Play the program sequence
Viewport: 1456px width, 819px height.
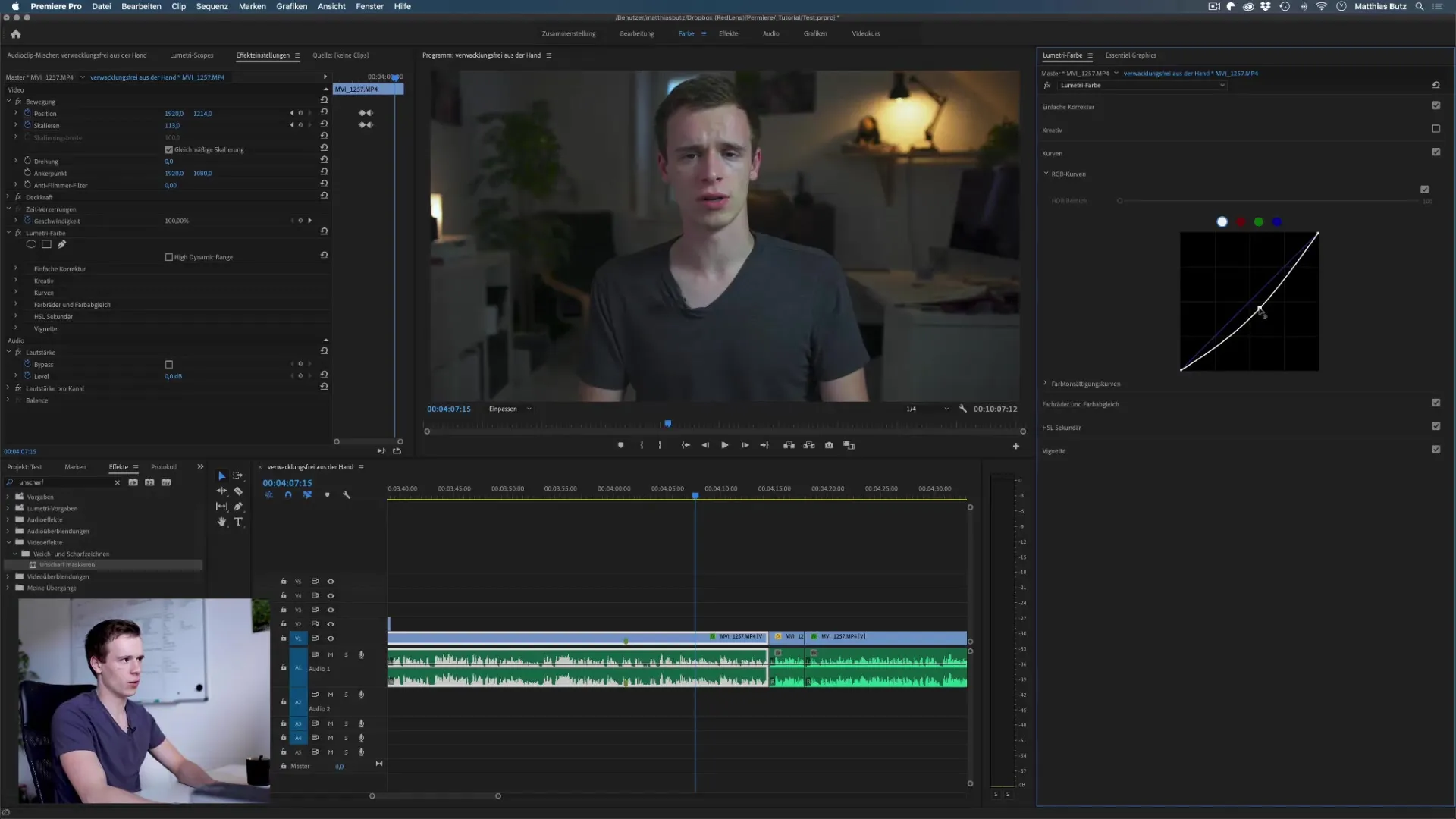point(725,445)
